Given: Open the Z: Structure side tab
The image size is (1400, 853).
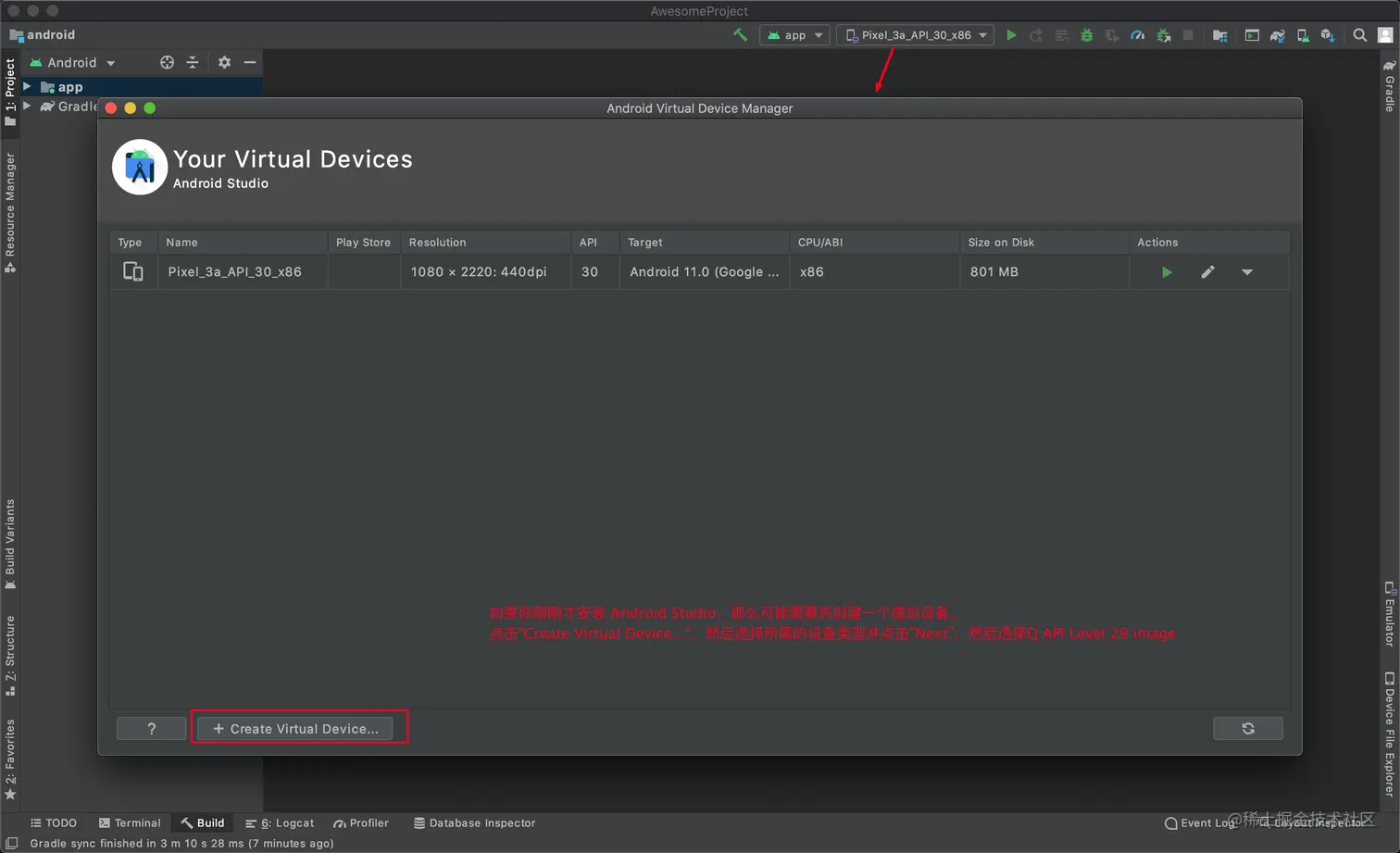Looking at the screenshot, I should [10, 655].
